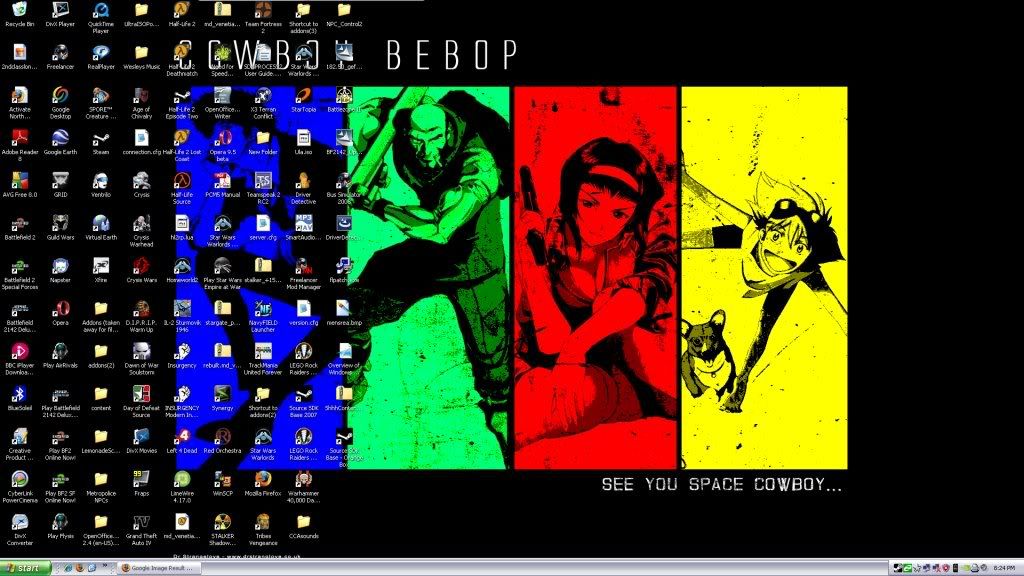Open Bus Simulator 2008 shortcut
Viewport: 1024px width, 576px height.
tap(344, 188)
